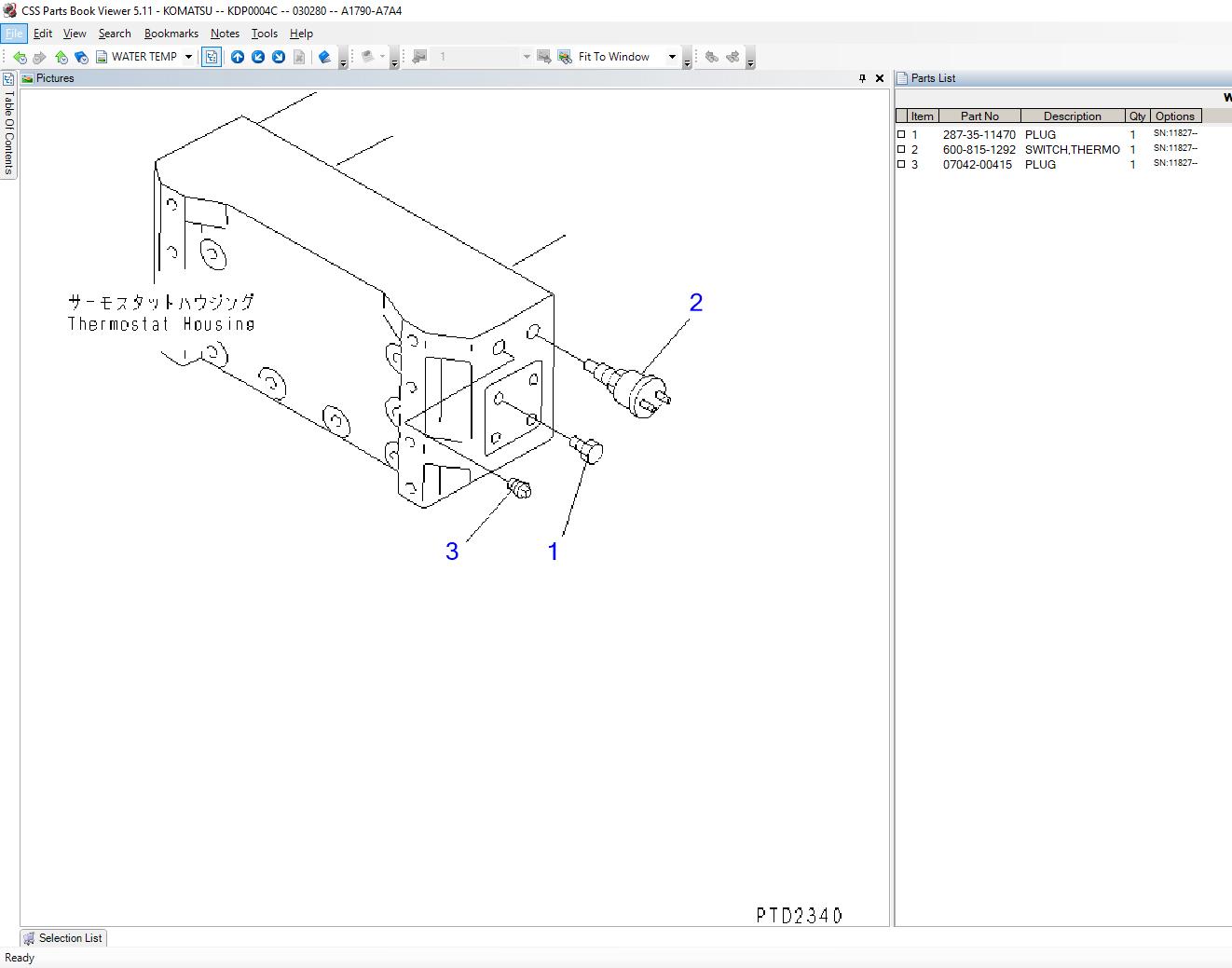Check the checkbox for item 1 PLUG
The height and width of the screenshot is (968, 1232).
point(901,133)
